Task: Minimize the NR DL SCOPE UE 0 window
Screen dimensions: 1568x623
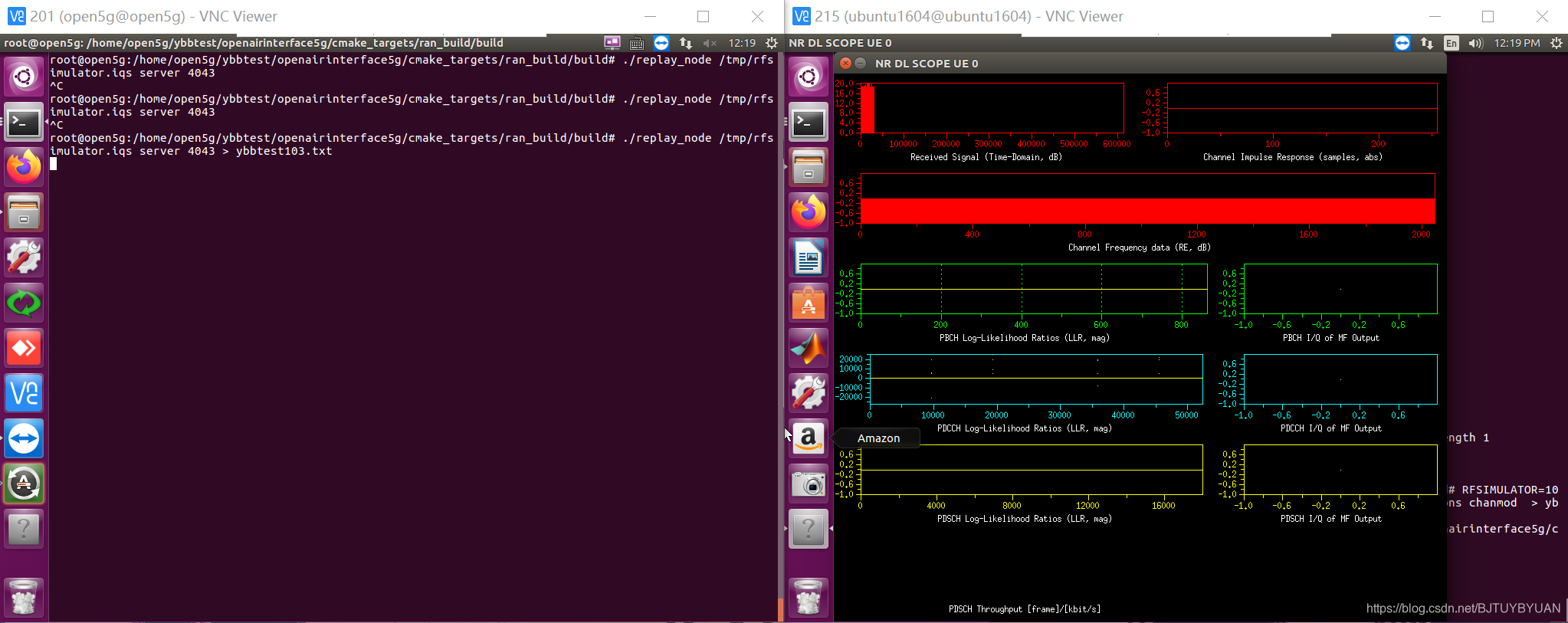Action: coord(860,63)
